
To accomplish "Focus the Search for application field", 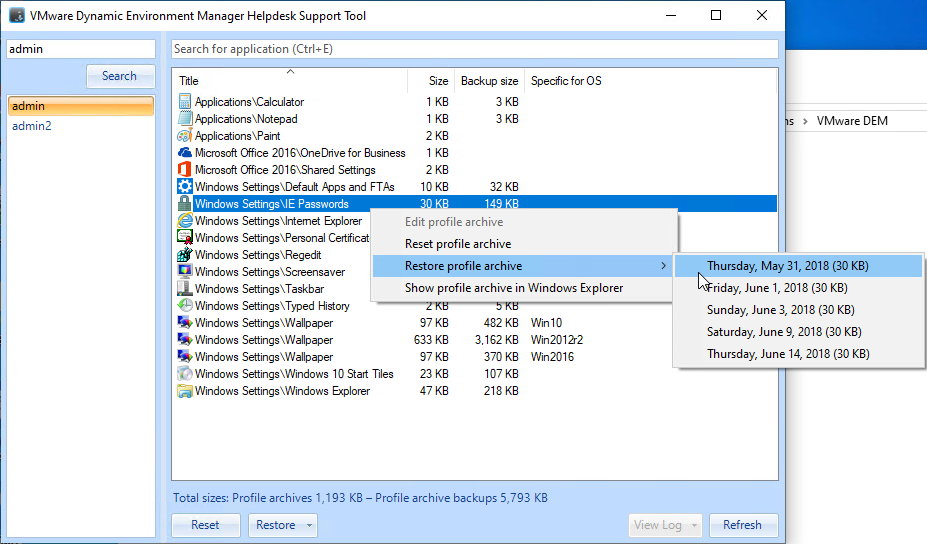I will [475, 49].
